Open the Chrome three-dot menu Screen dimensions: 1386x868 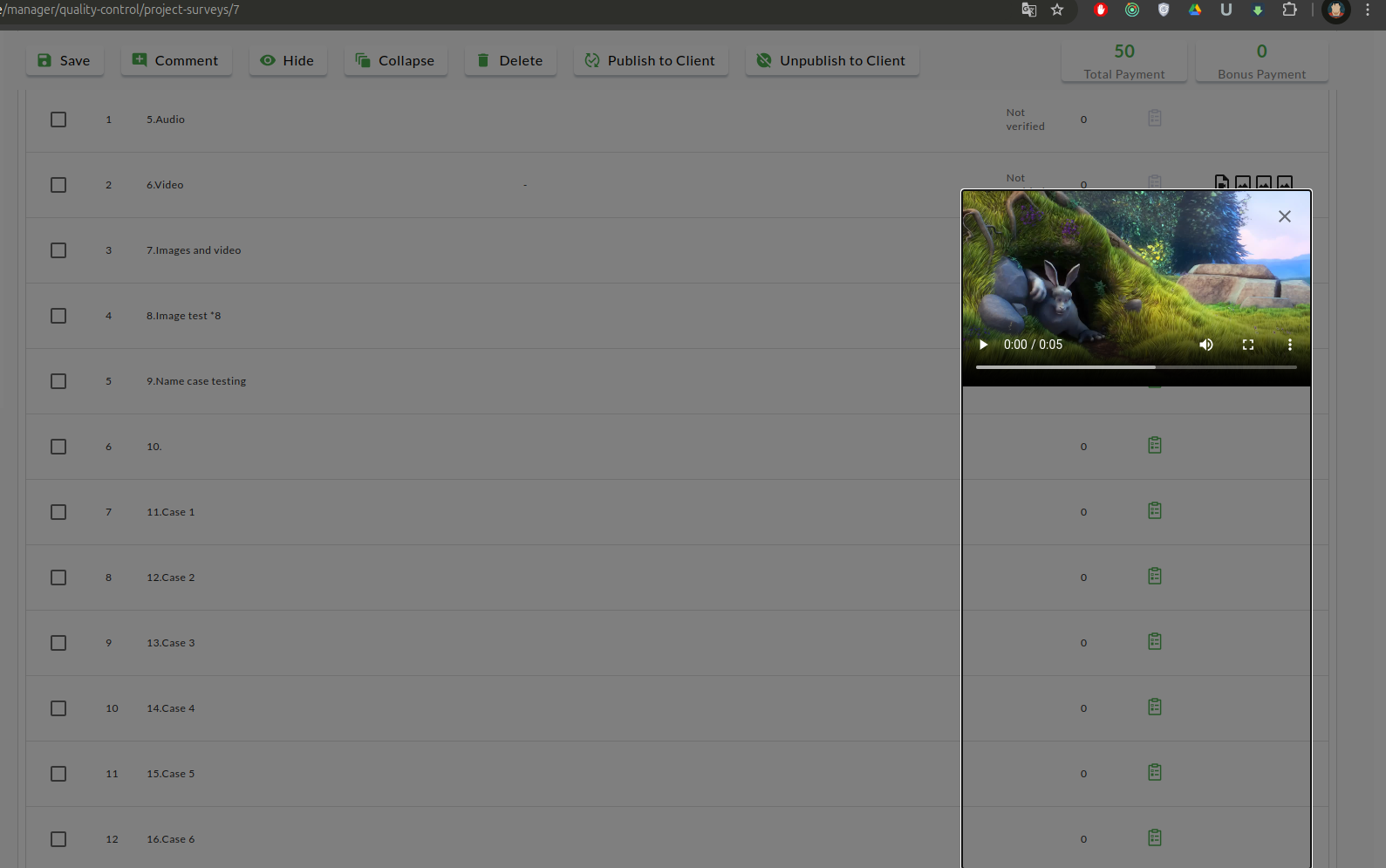1368,10
